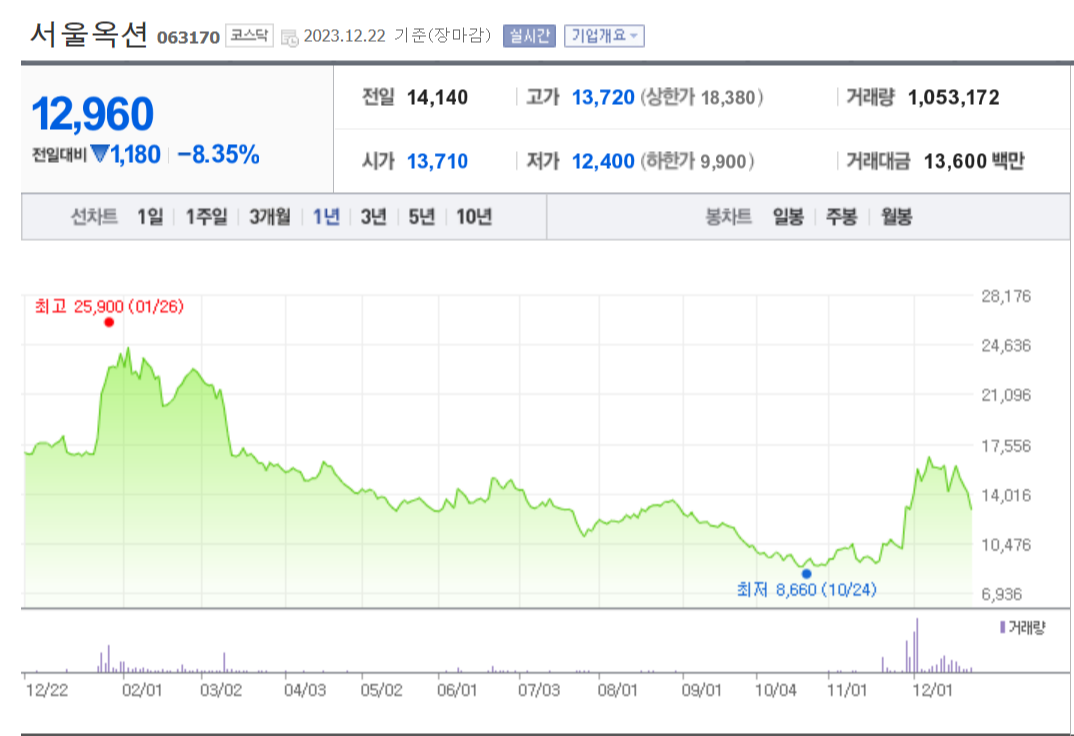Screen dimensions: 1074x736
Task: Click the 시가 value 13,710
Action: (437, 162)
